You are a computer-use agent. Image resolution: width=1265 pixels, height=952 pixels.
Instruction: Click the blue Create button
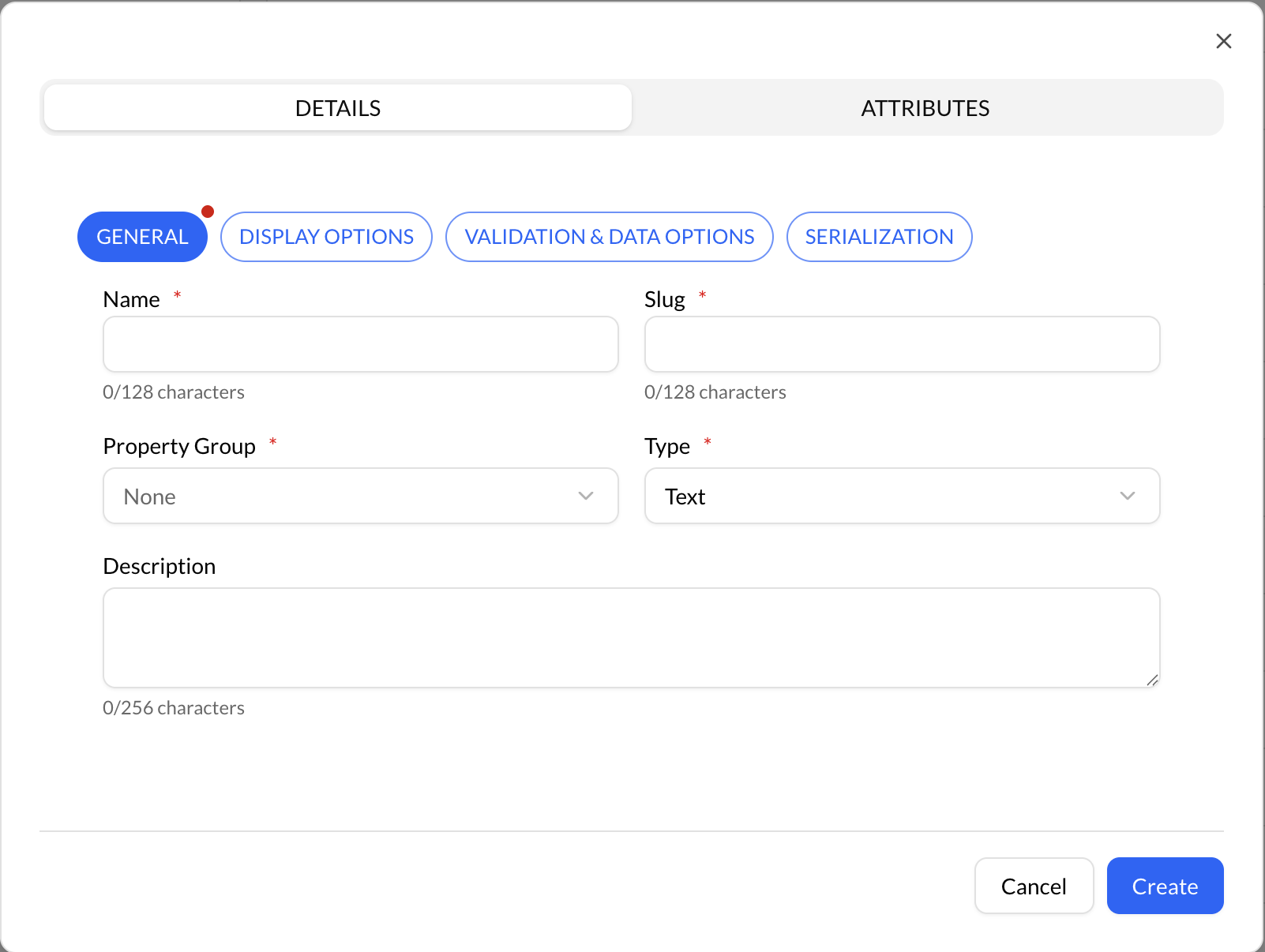pyautogui.click(x=1165, y=886)
